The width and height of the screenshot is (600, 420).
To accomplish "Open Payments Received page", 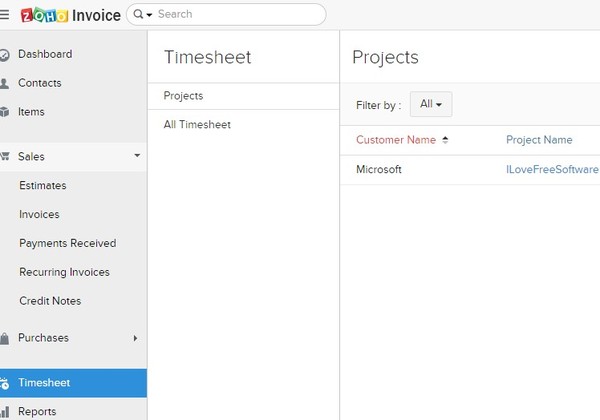I will (67, 243).
